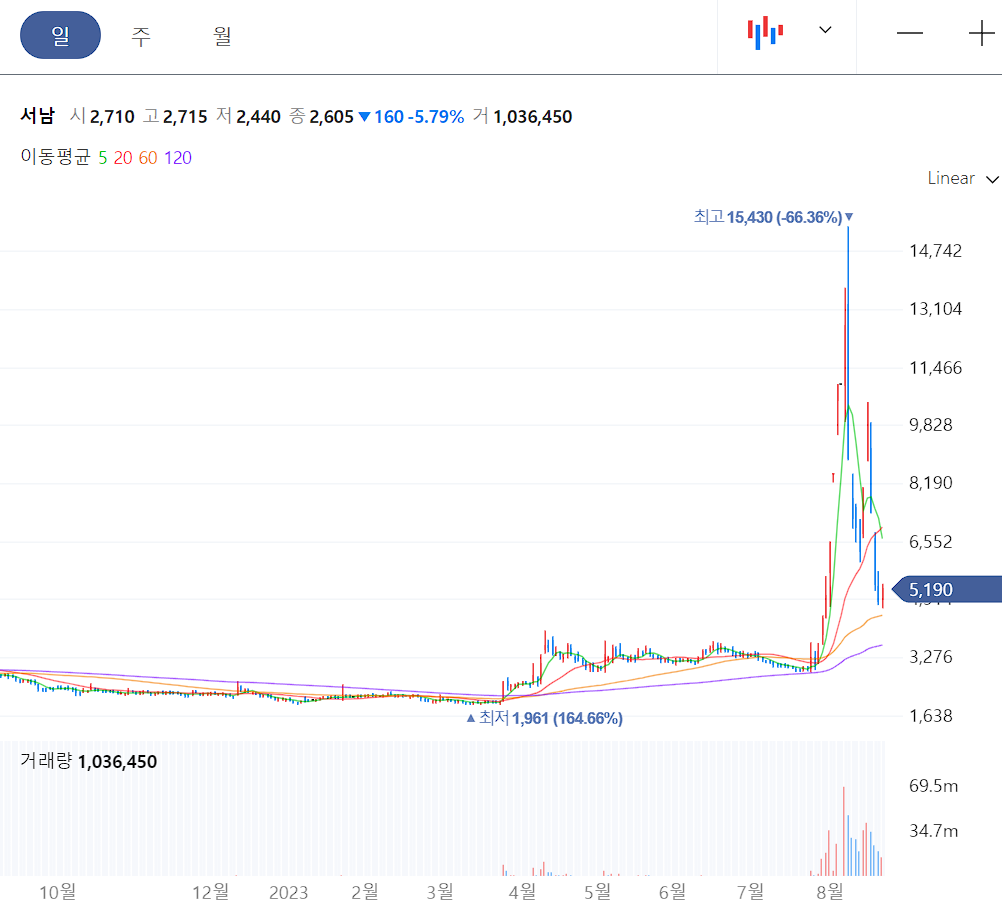1002x915 pixels.
Task: Click the 10월 date axis label
Action: 58,892
